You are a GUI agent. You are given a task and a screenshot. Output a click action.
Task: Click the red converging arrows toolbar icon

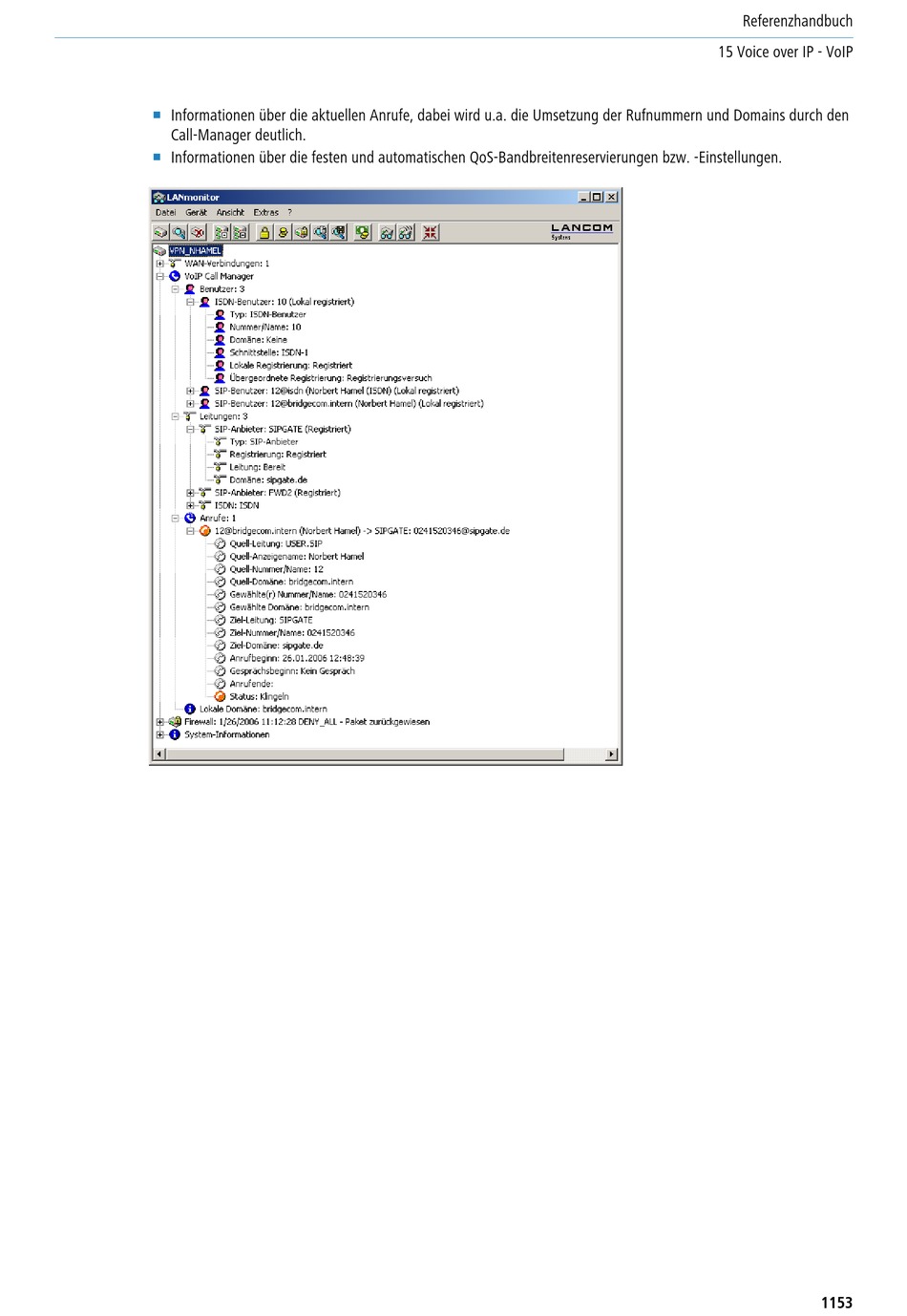431,232
